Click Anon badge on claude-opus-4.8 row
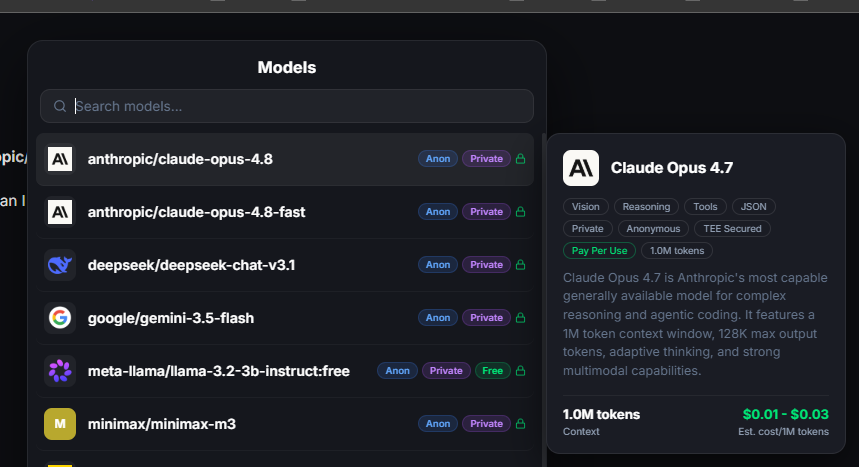 click(x=438, y=159)
